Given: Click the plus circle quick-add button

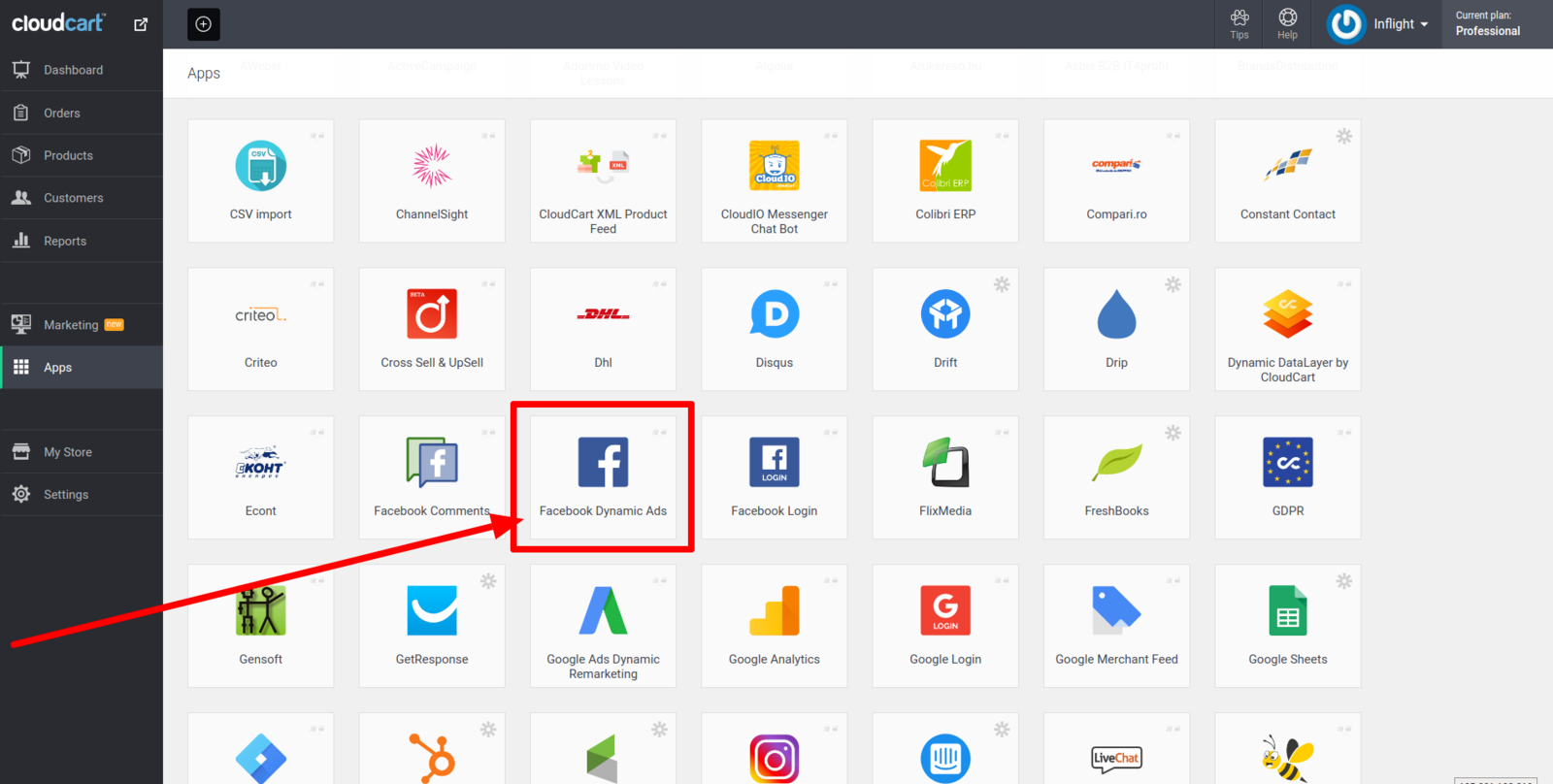Looking at the screenshot, I should click(x=204, y=24).
